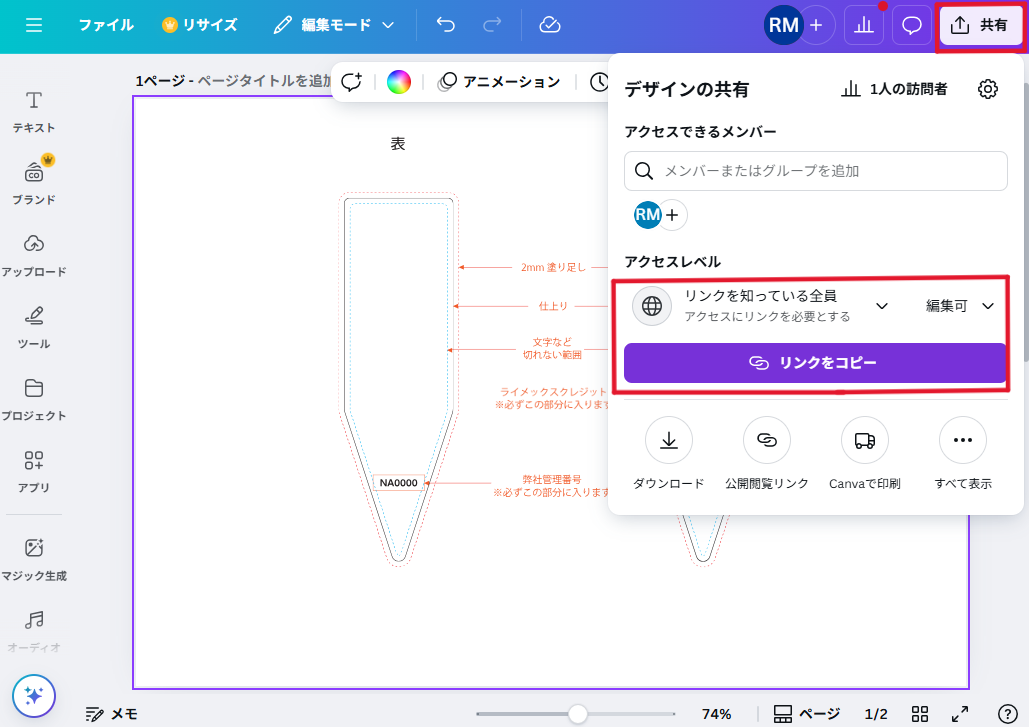Open the rainbow color picker swatch
This screenshot has height=727, width=1029.
(399, 82)
